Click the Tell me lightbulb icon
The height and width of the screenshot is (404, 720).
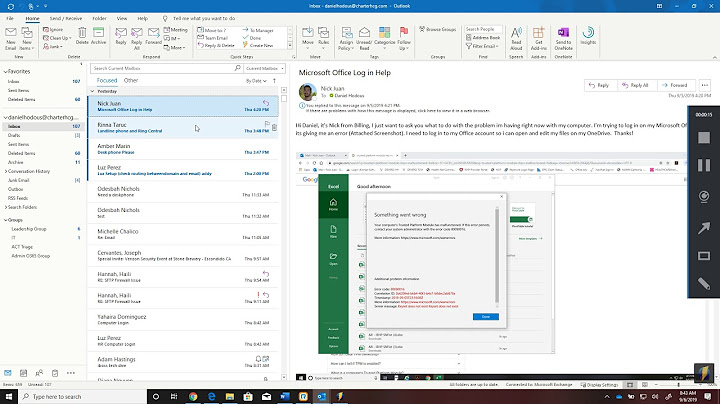pyautogui.click(x=165, y=18)
